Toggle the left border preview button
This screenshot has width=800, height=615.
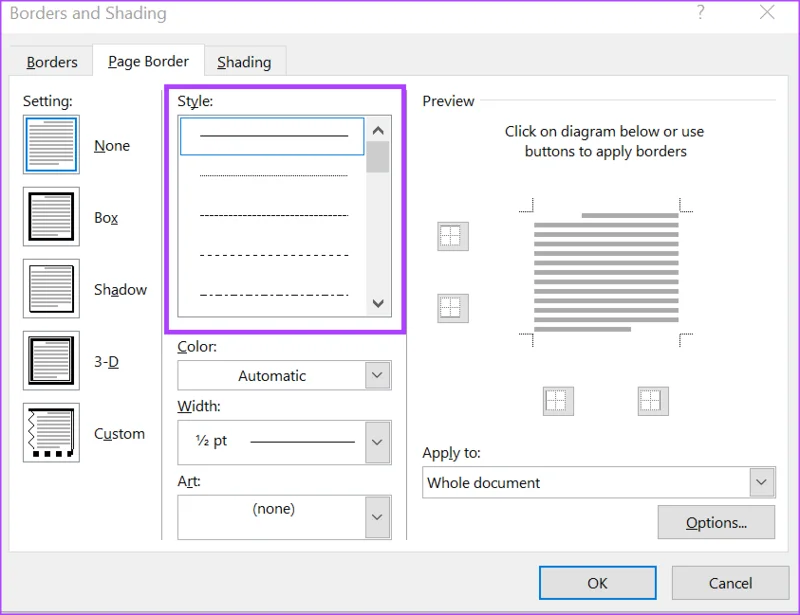(x=558, y=401)
